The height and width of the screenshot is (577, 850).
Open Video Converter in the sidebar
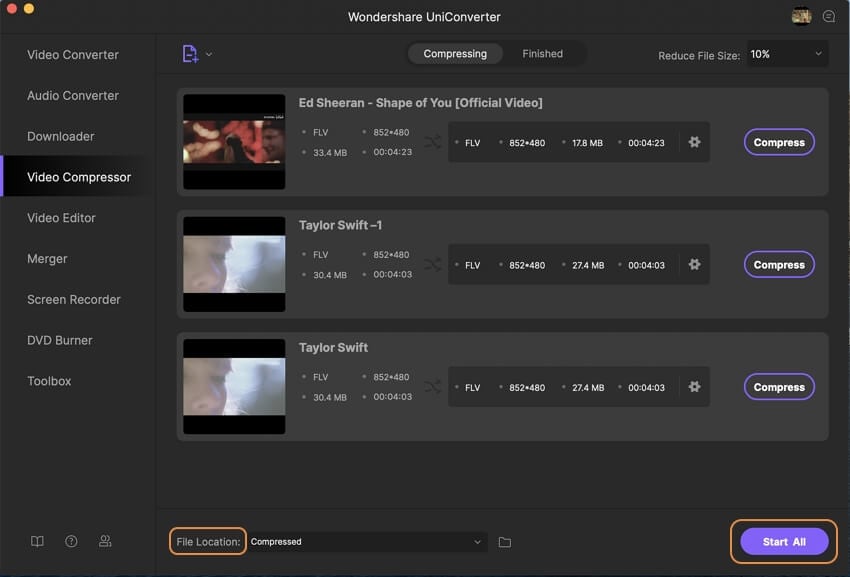click(73, 55)
